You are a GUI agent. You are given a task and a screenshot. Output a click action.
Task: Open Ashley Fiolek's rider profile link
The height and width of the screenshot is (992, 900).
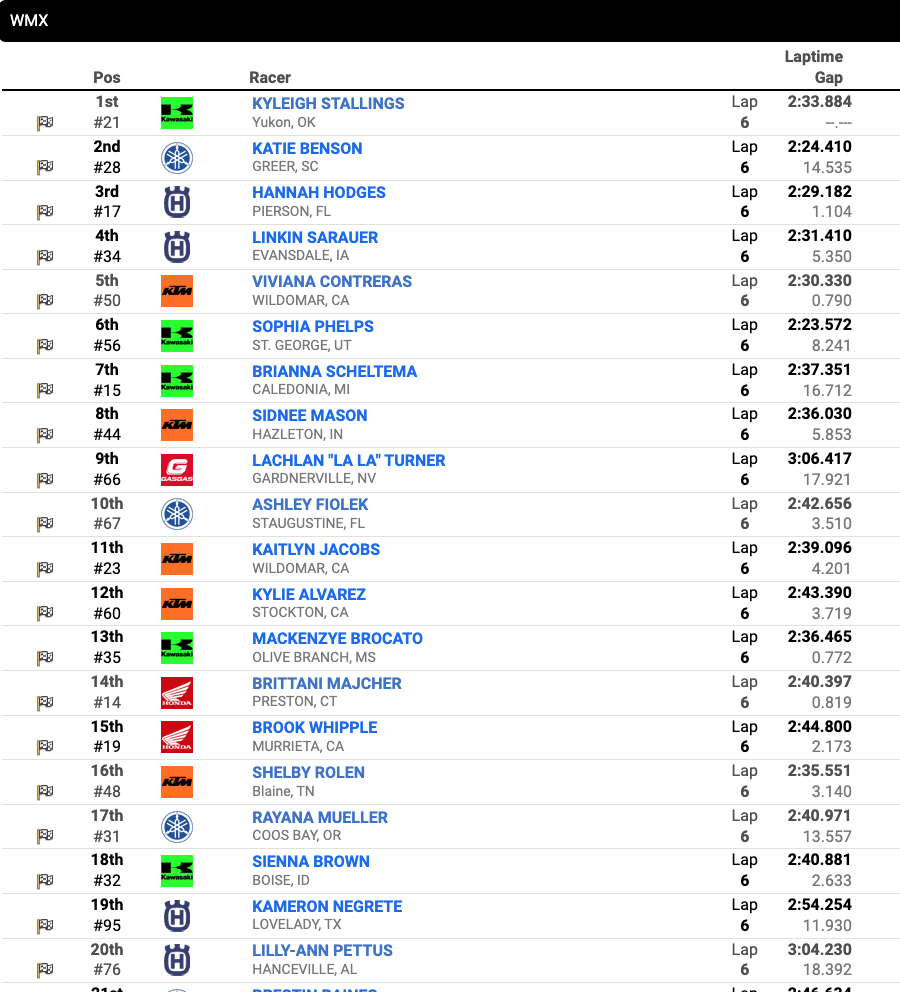pos(310,504)
